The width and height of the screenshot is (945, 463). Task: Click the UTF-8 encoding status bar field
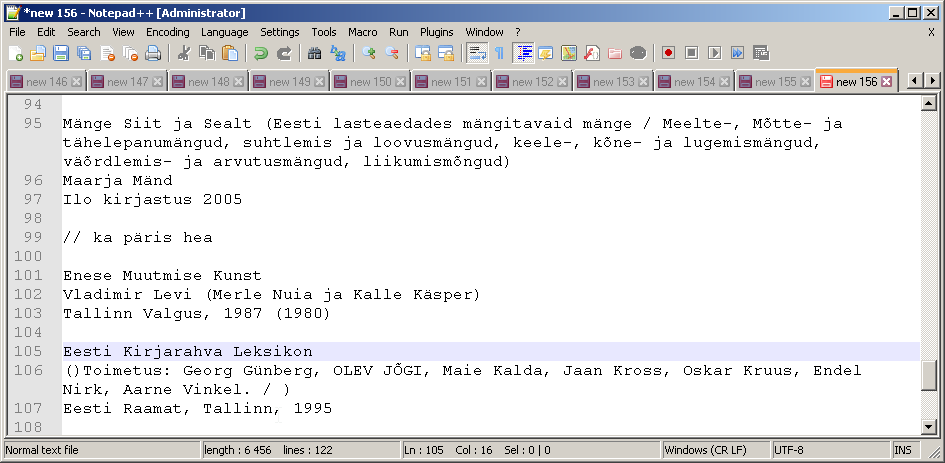831,450
